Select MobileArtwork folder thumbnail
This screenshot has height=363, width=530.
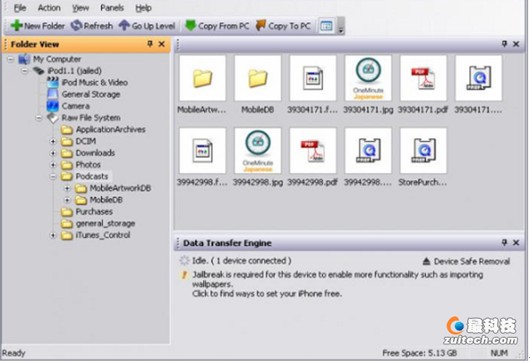(202, 78)
